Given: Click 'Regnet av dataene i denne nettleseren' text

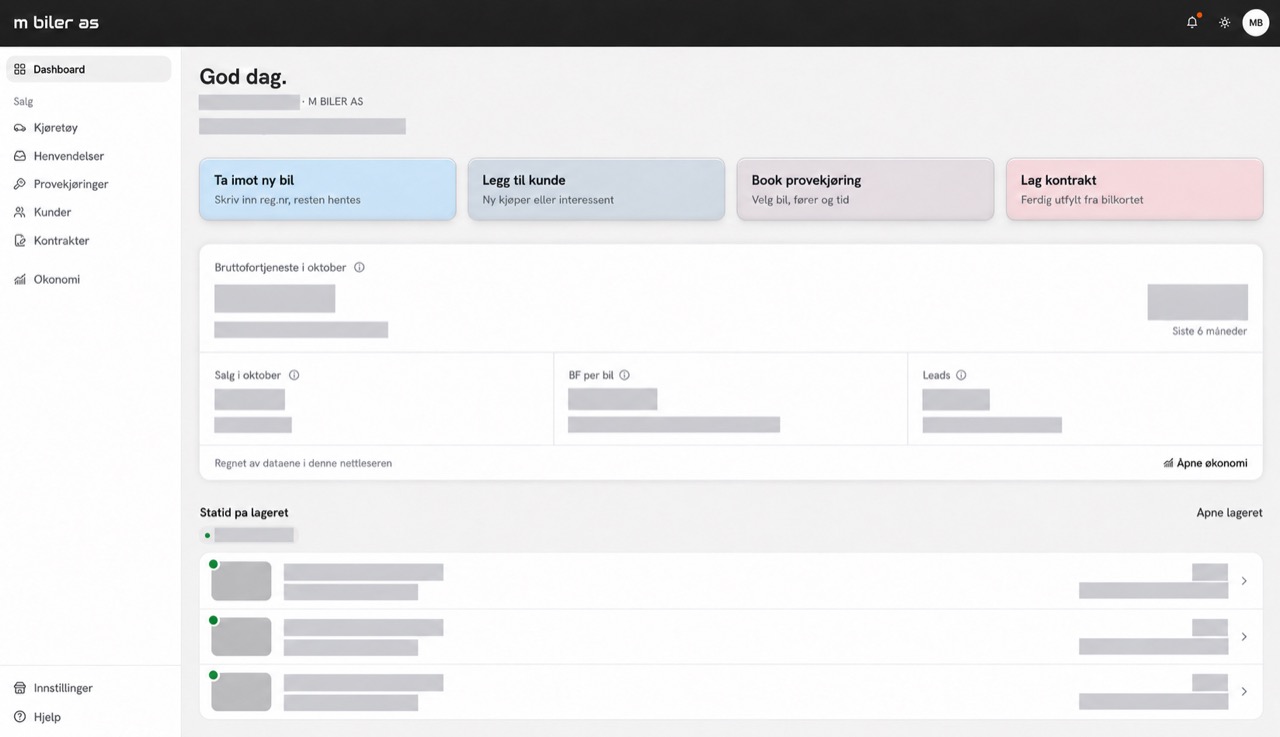Looking at the screenshot, I should (303, 463).
